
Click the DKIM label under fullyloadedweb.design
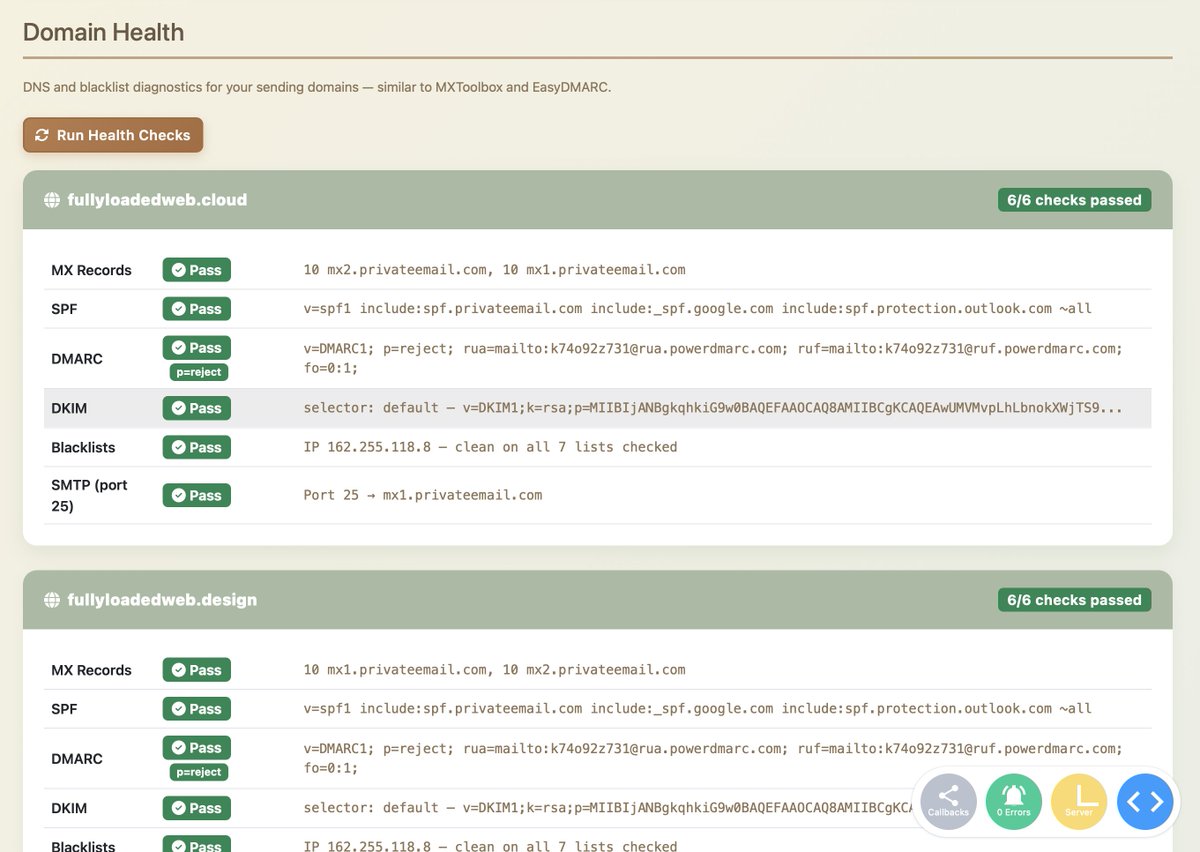coord(69,808)
